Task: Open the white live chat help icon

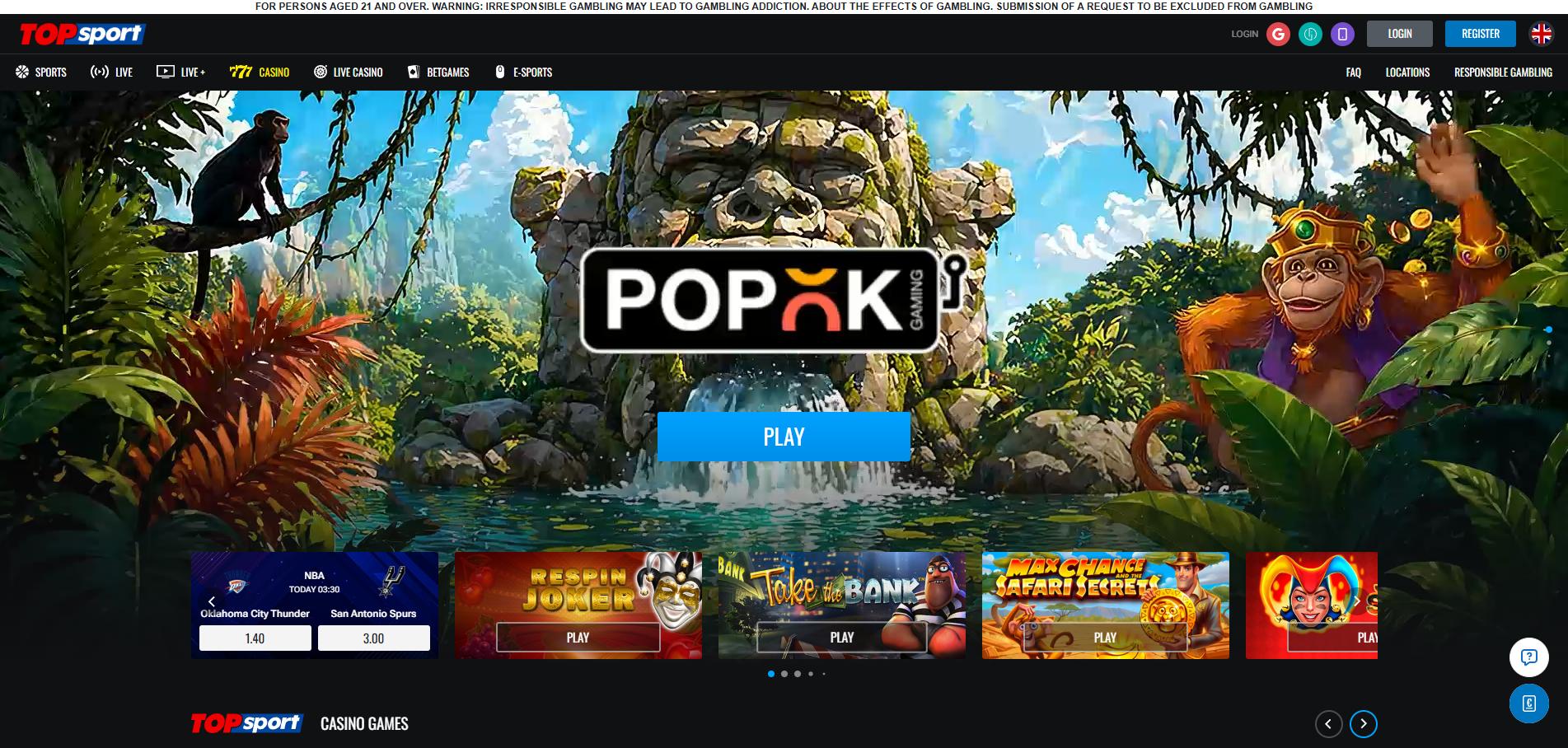Action: [x=1529, y=657]
